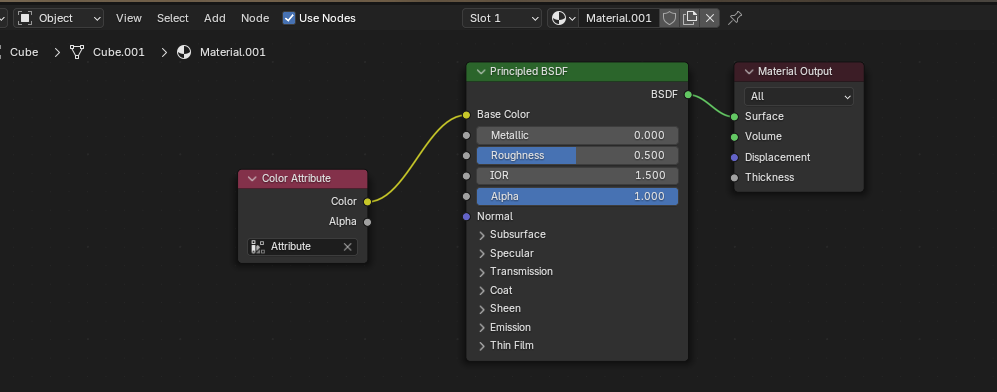The height and width of the screenshot is (392, 997).
Task: Disable the Use Nodes checkbox
Action: point(289,18)
